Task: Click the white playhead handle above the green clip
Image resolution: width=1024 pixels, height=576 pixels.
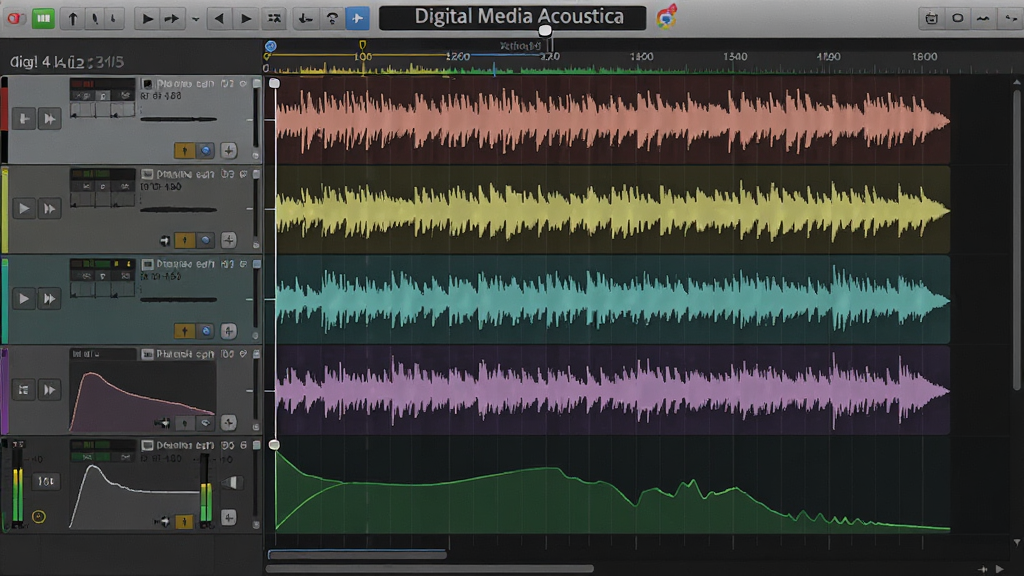Action: (274, 445)
